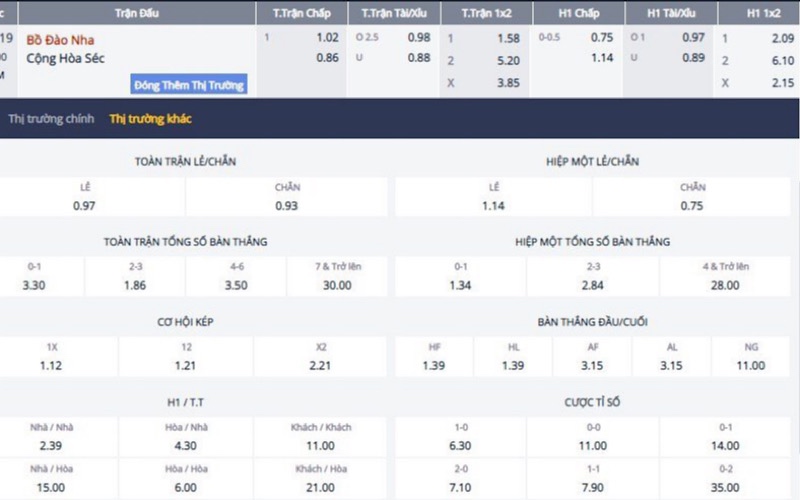The image size is (800, 500).
Task: Click the Đóng Thêm Thị Trường button
Action: pyautogui.click(x=188, y=84)
